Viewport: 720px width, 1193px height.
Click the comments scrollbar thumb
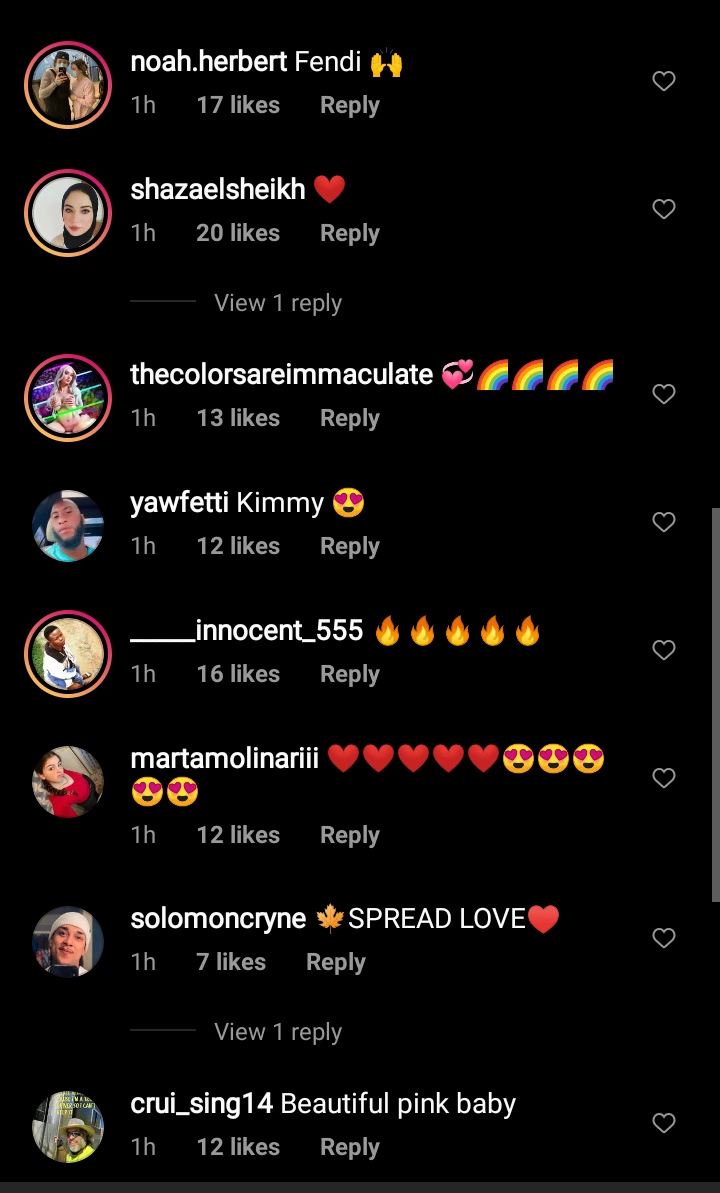coord(715,705)
